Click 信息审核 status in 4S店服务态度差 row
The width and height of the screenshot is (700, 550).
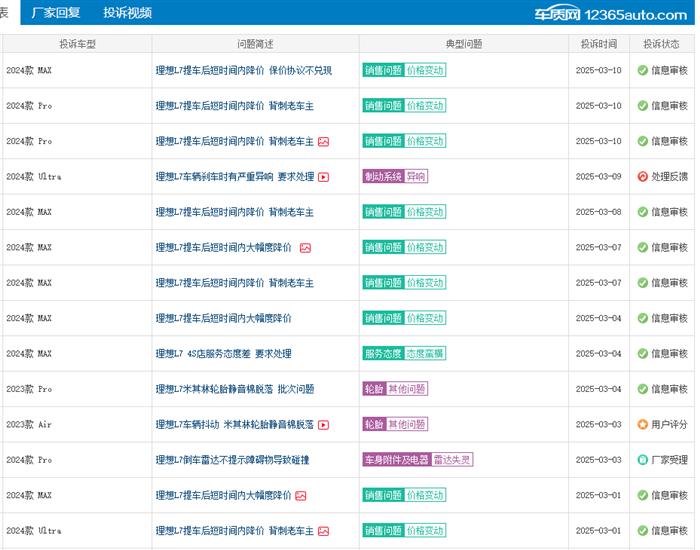669,354
